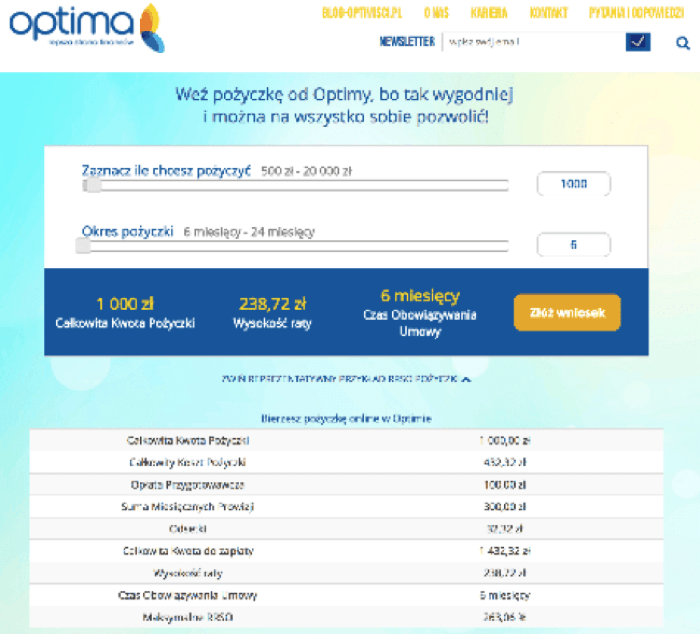
Task: Click the loan amount field showing 1000
Action: tap(573, 184)
